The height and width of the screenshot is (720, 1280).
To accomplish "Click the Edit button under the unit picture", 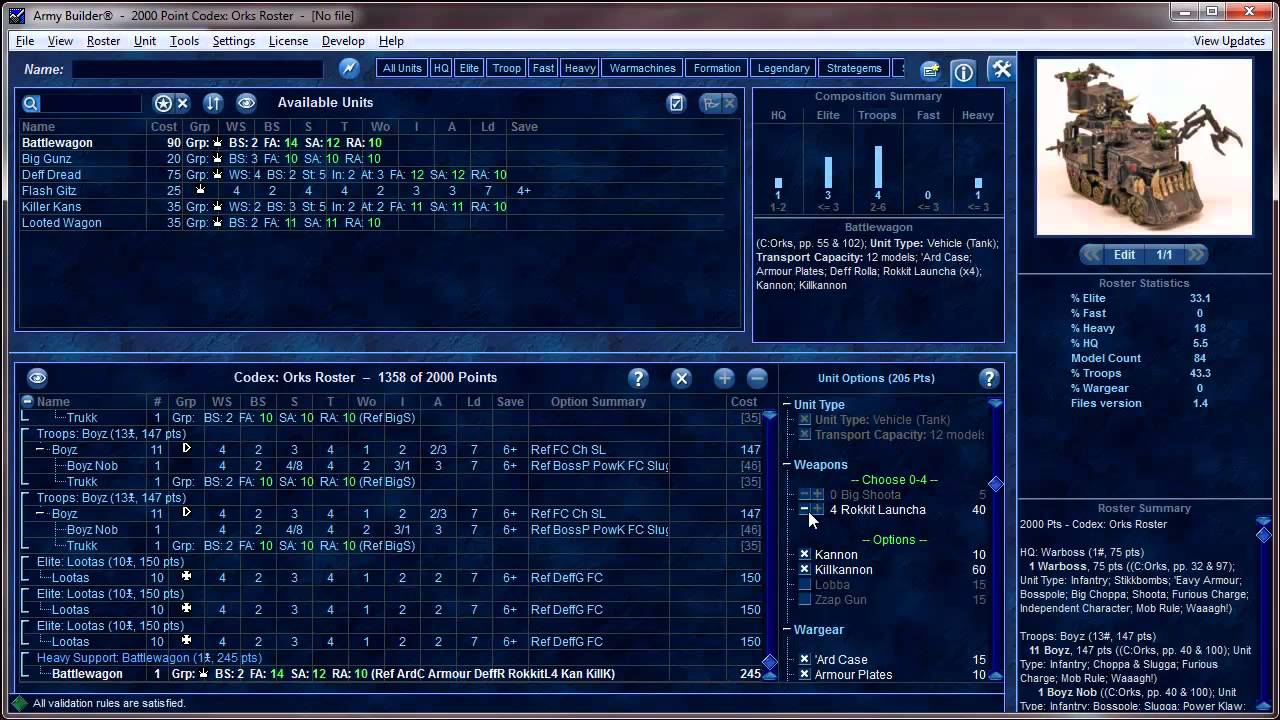I will 1125,254.
